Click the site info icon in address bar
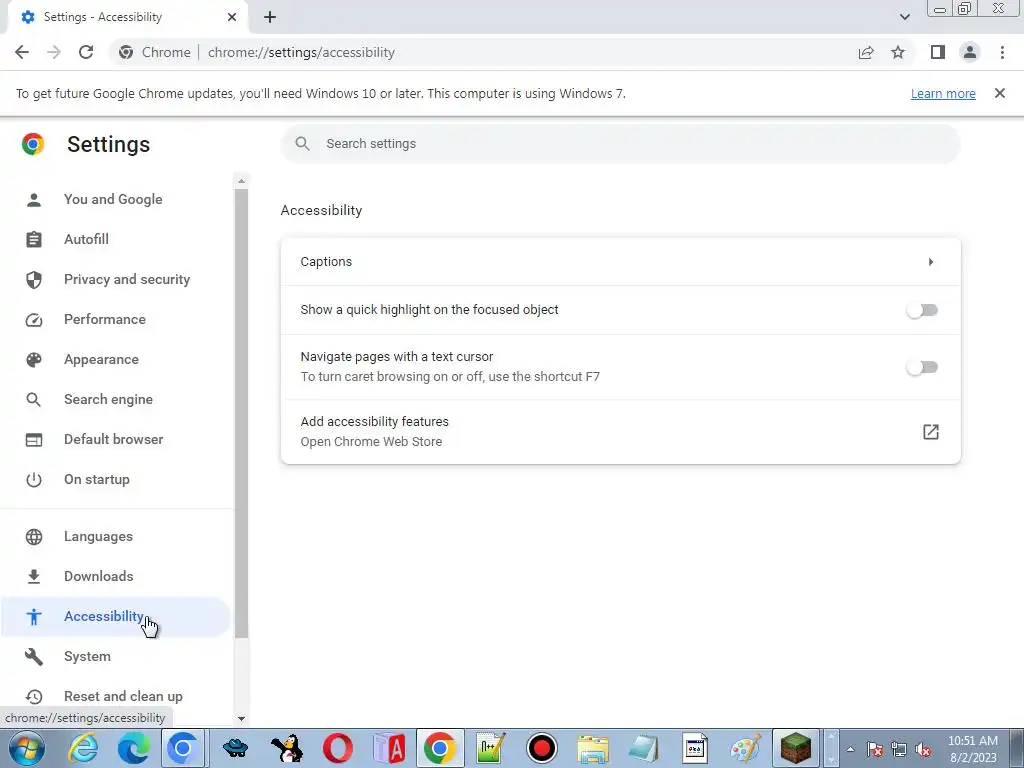The height and width of the screenshot is (768, 1024). tap(126, 52)
